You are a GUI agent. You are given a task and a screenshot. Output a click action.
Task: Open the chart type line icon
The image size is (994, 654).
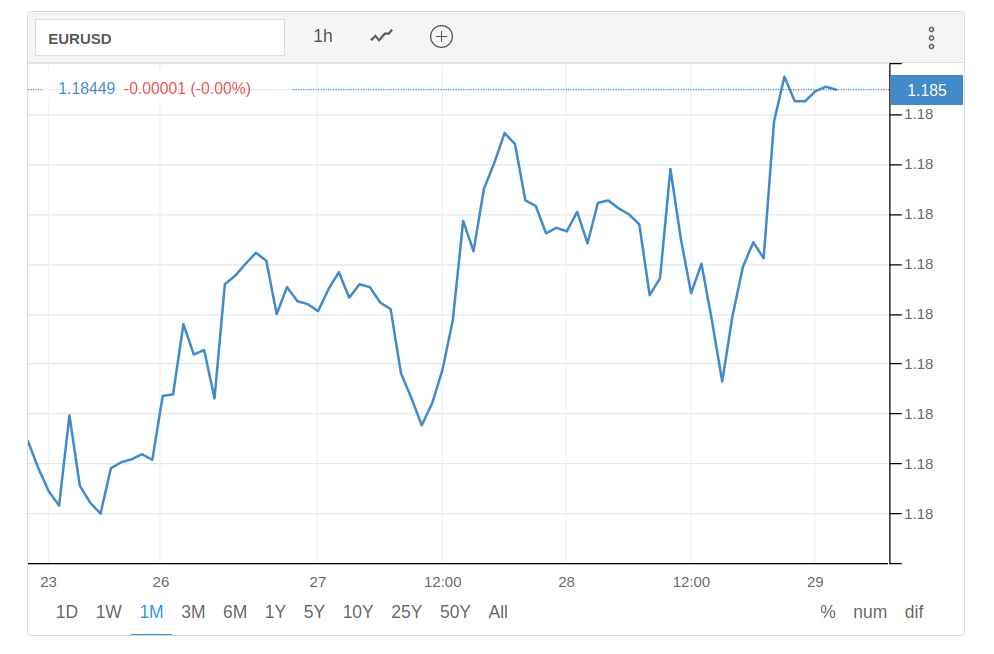tap(381, 37)
